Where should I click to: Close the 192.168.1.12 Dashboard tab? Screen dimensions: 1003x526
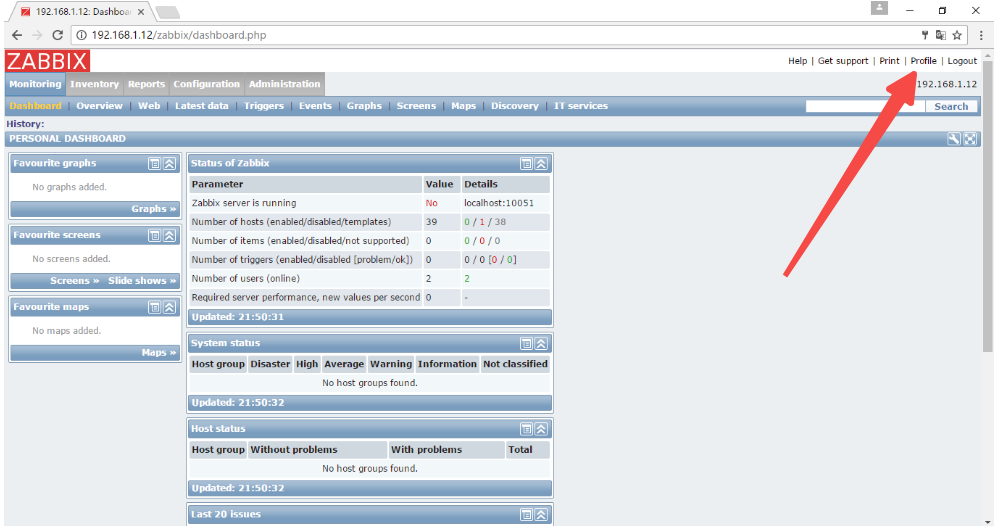point(141,12)
